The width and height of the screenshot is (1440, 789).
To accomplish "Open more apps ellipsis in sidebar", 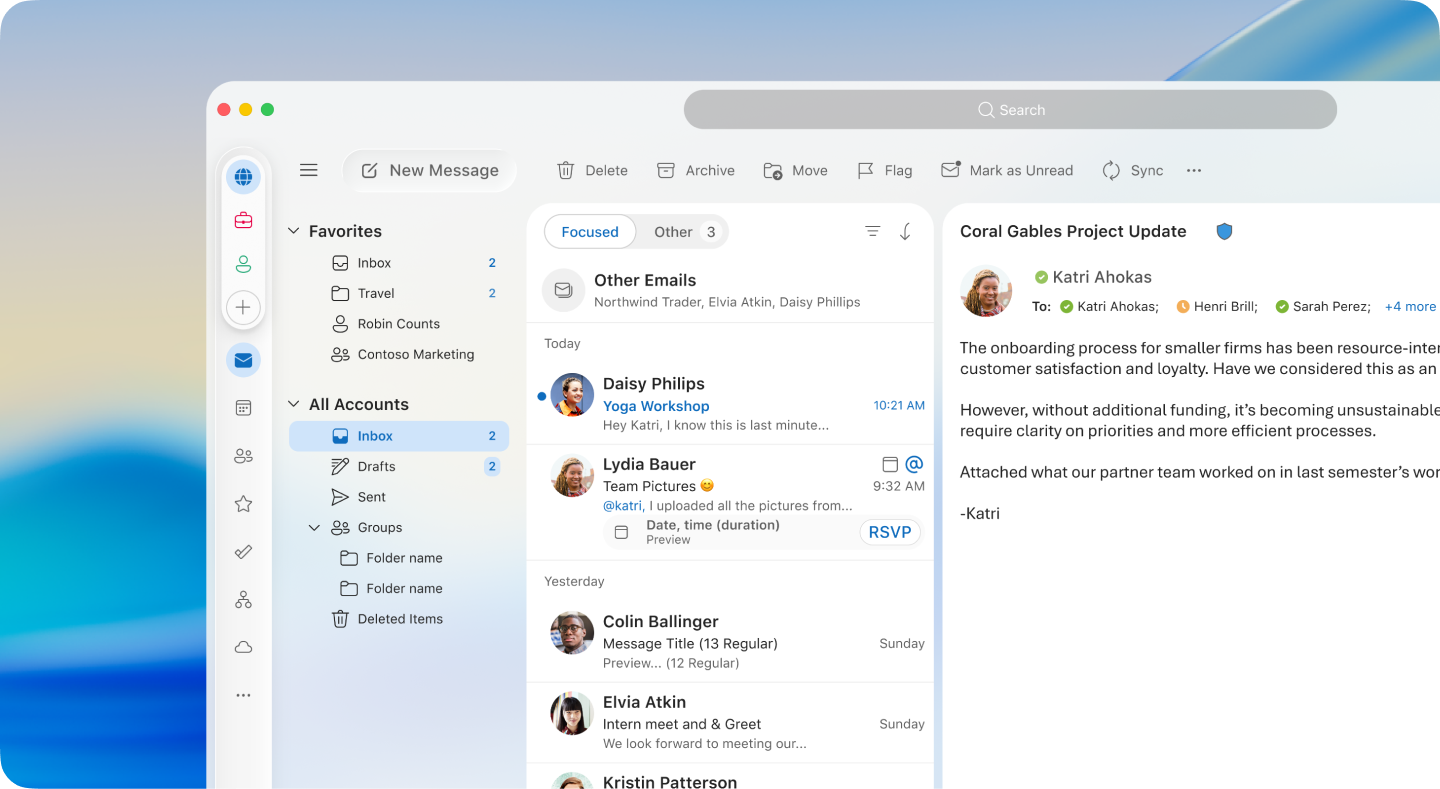I will click(x=243, y=695).
